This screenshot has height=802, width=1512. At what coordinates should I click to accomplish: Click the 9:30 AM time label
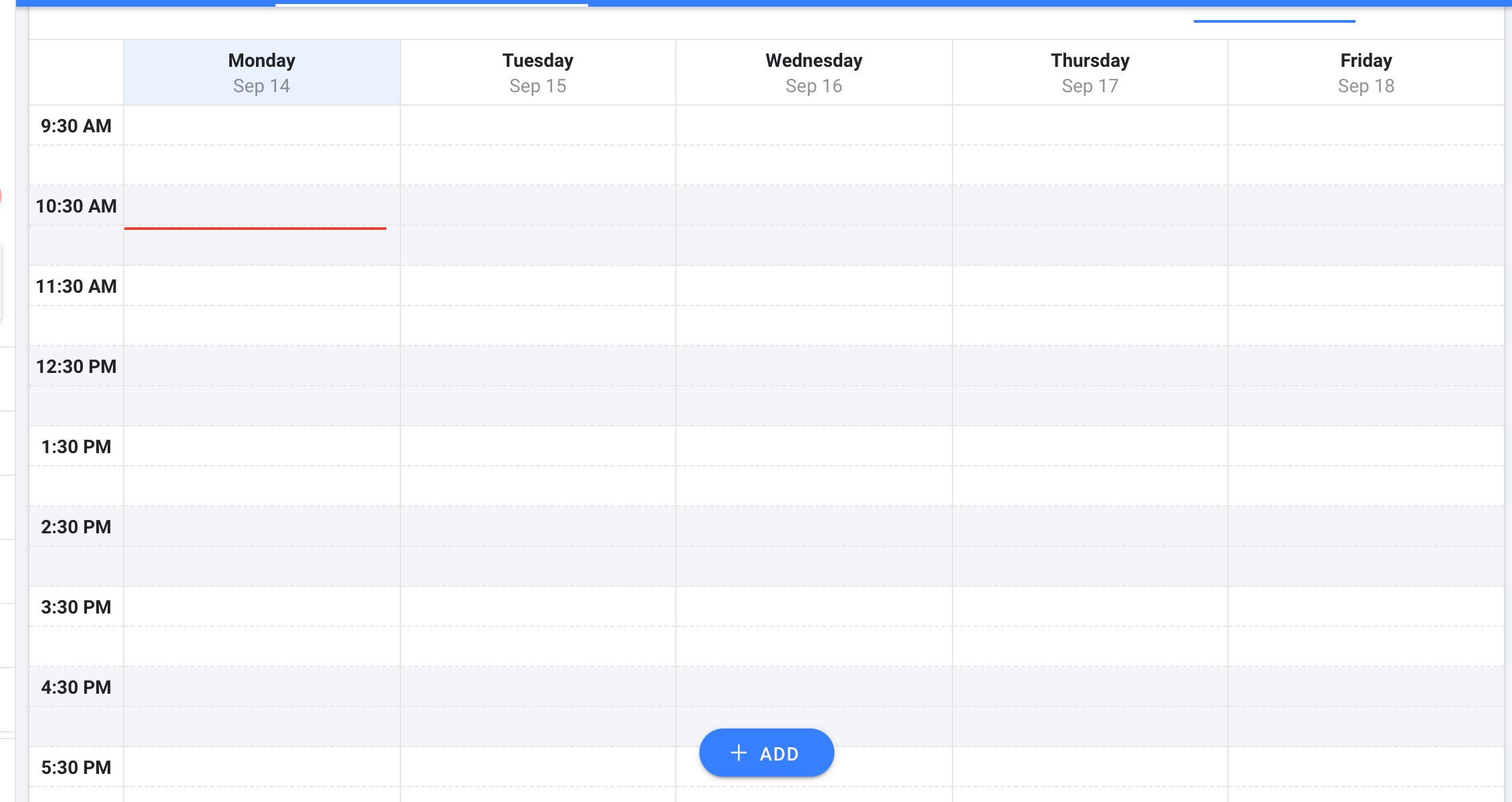[x=76, y=125]
